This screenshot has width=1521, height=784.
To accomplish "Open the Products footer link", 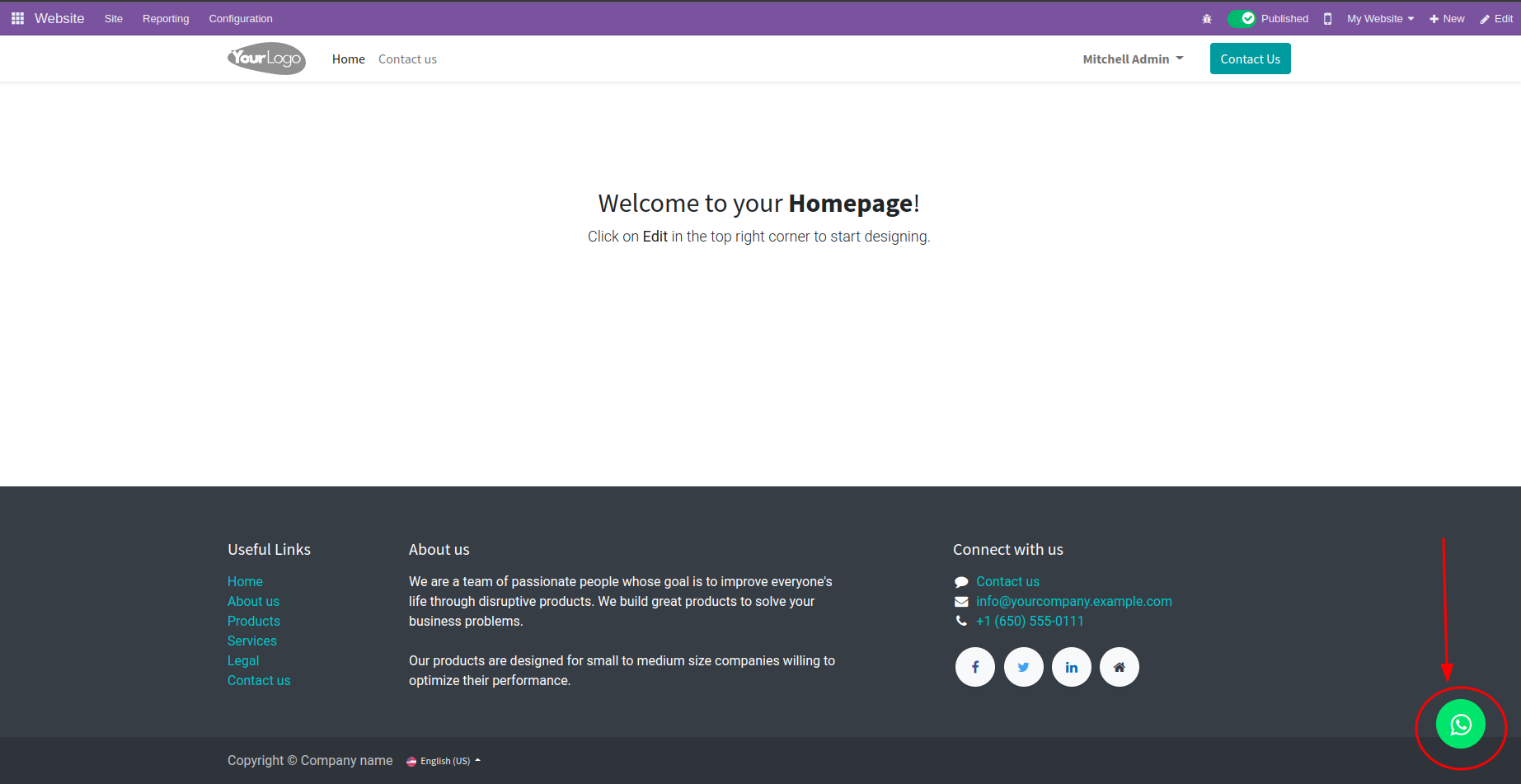I will (x=254, y=621).
